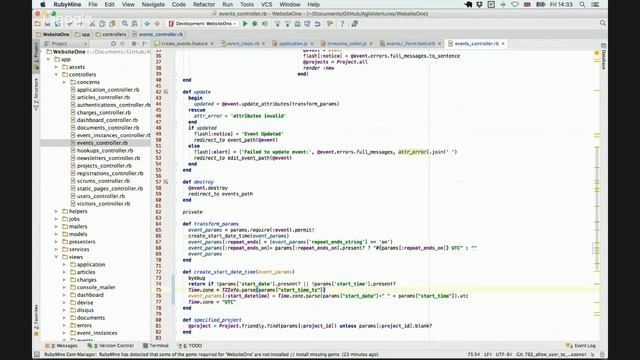
Task: Toggle the Terminal tool window button
Action: point(156,346)
